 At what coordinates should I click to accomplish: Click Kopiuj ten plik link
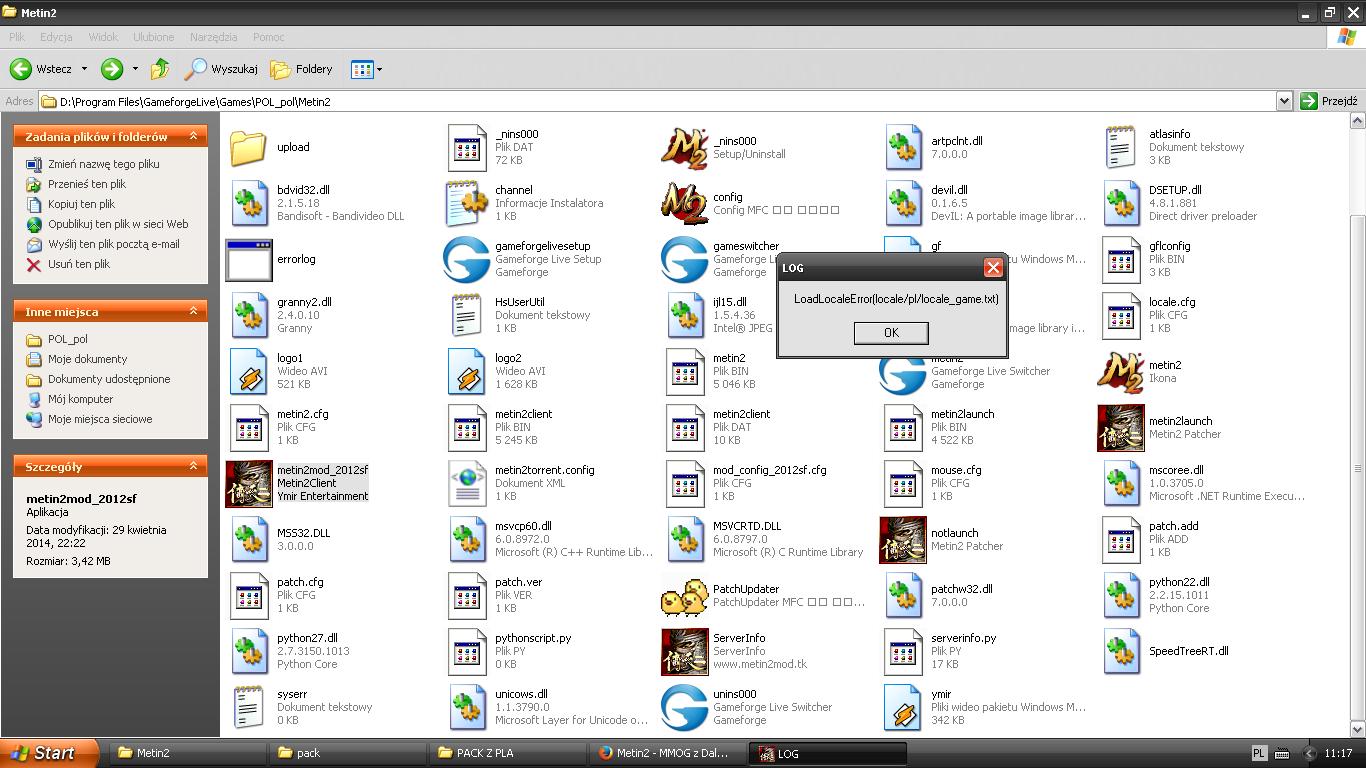(82, 204)
